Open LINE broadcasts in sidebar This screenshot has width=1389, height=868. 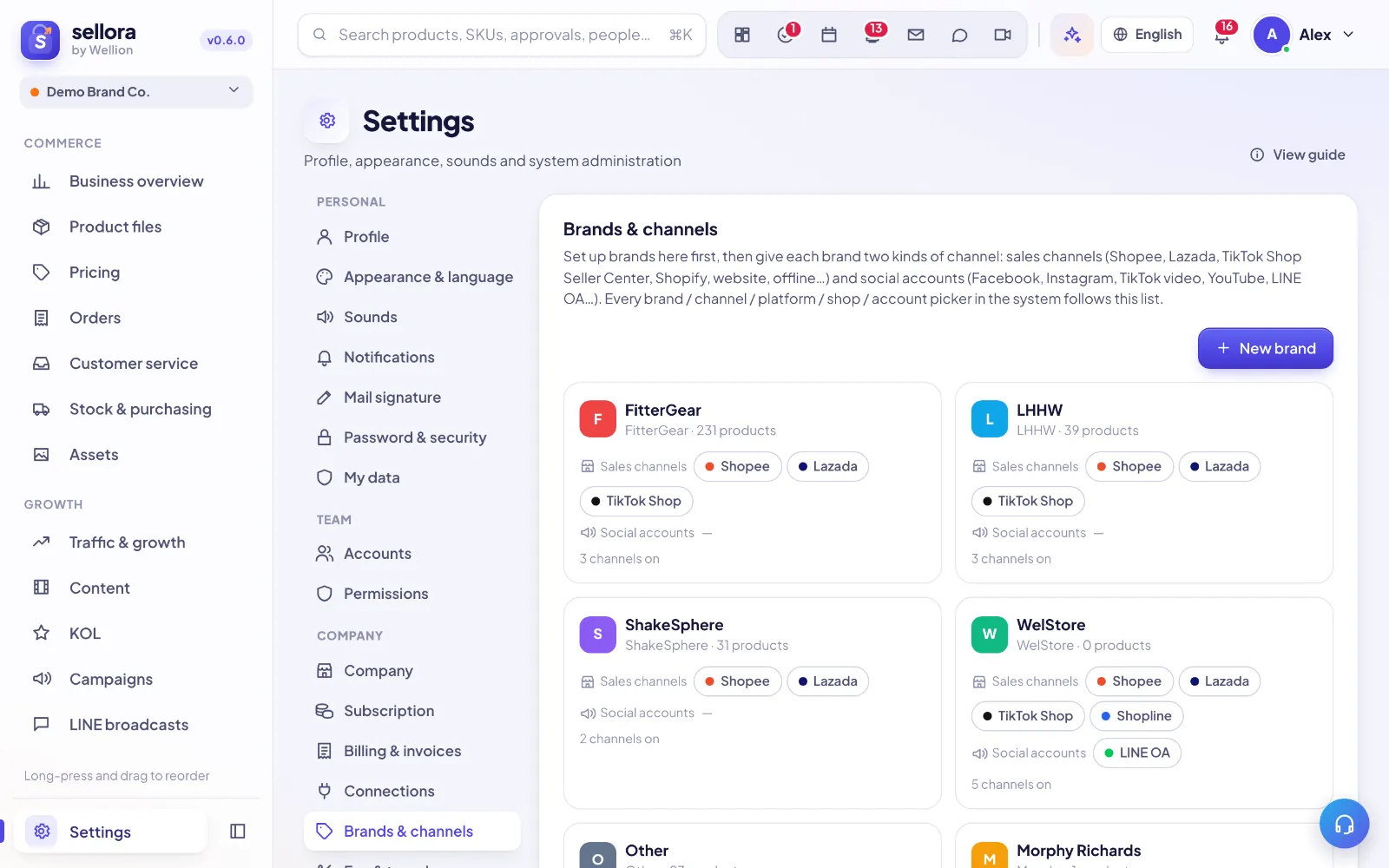pyautogui.click(x=136, y=725)
